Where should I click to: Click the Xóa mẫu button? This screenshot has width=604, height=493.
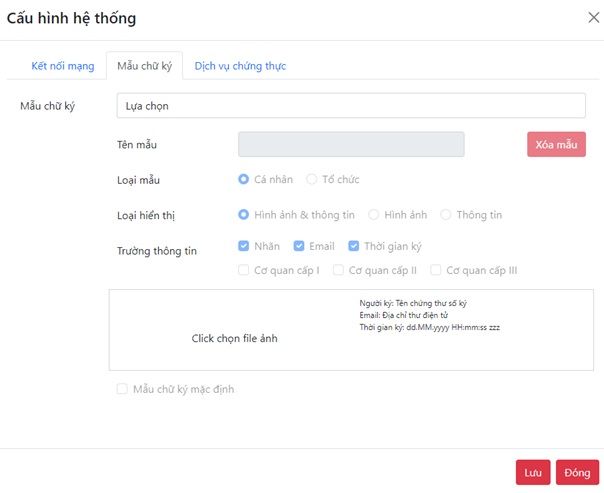(556, 144)
